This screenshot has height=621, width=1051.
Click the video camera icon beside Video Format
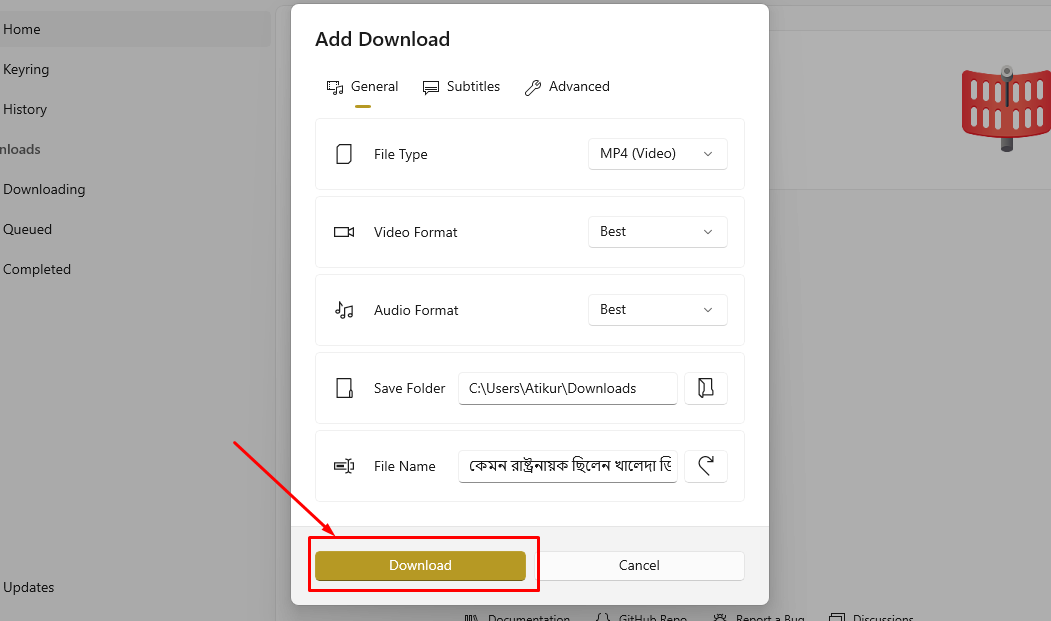(x=344, y=232)
